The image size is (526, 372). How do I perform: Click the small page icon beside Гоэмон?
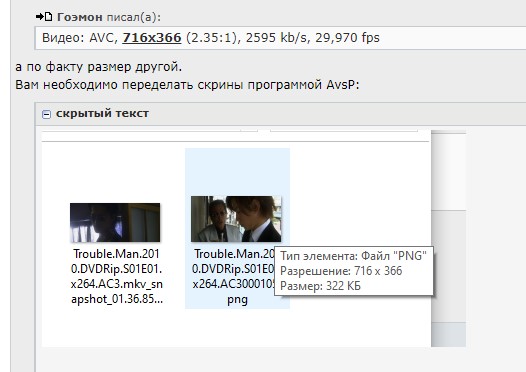point(49,16)
